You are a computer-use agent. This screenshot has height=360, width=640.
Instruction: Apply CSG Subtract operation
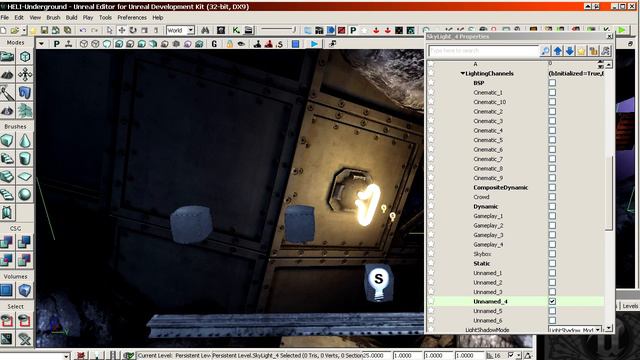tap(25, 242)
